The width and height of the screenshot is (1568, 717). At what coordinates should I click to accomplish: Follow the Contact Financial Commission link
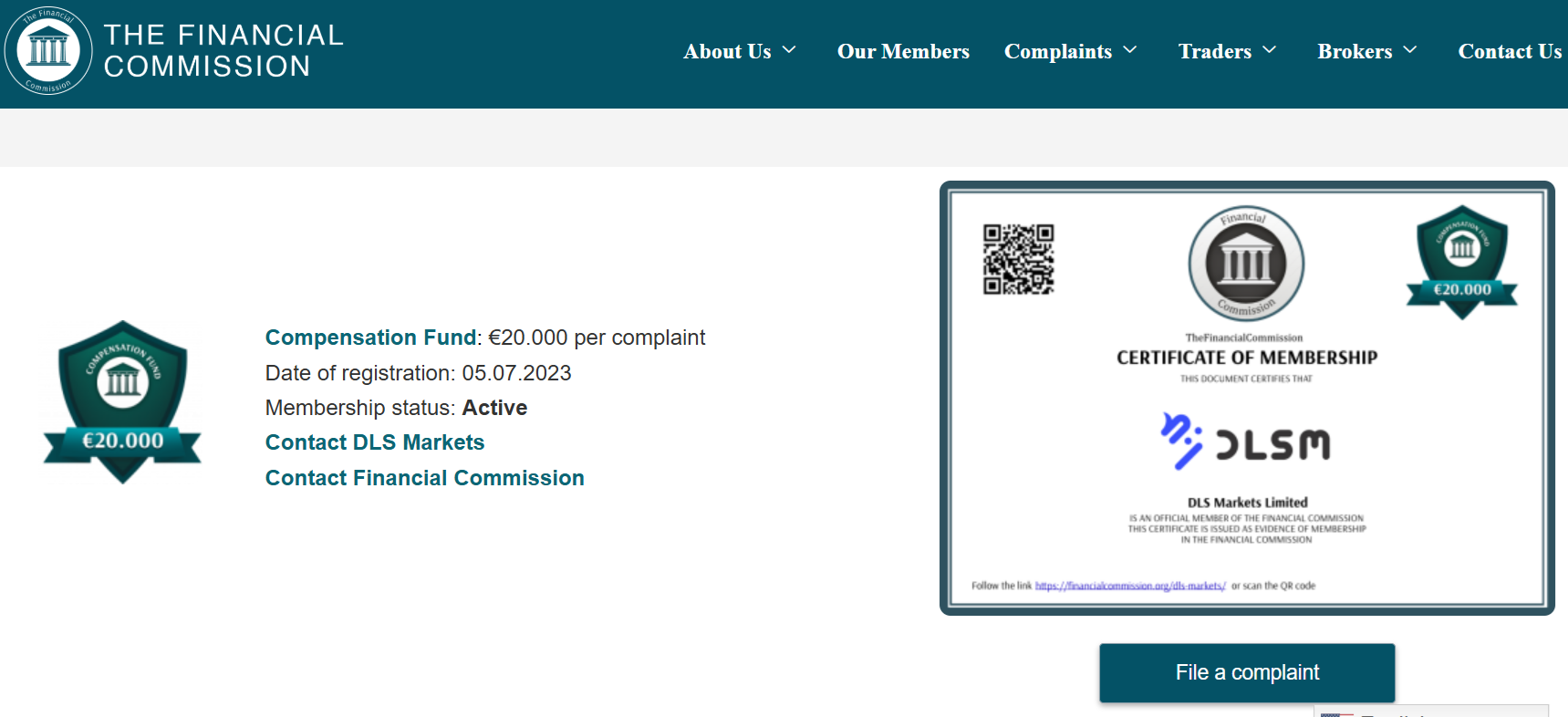coord(424,478)
